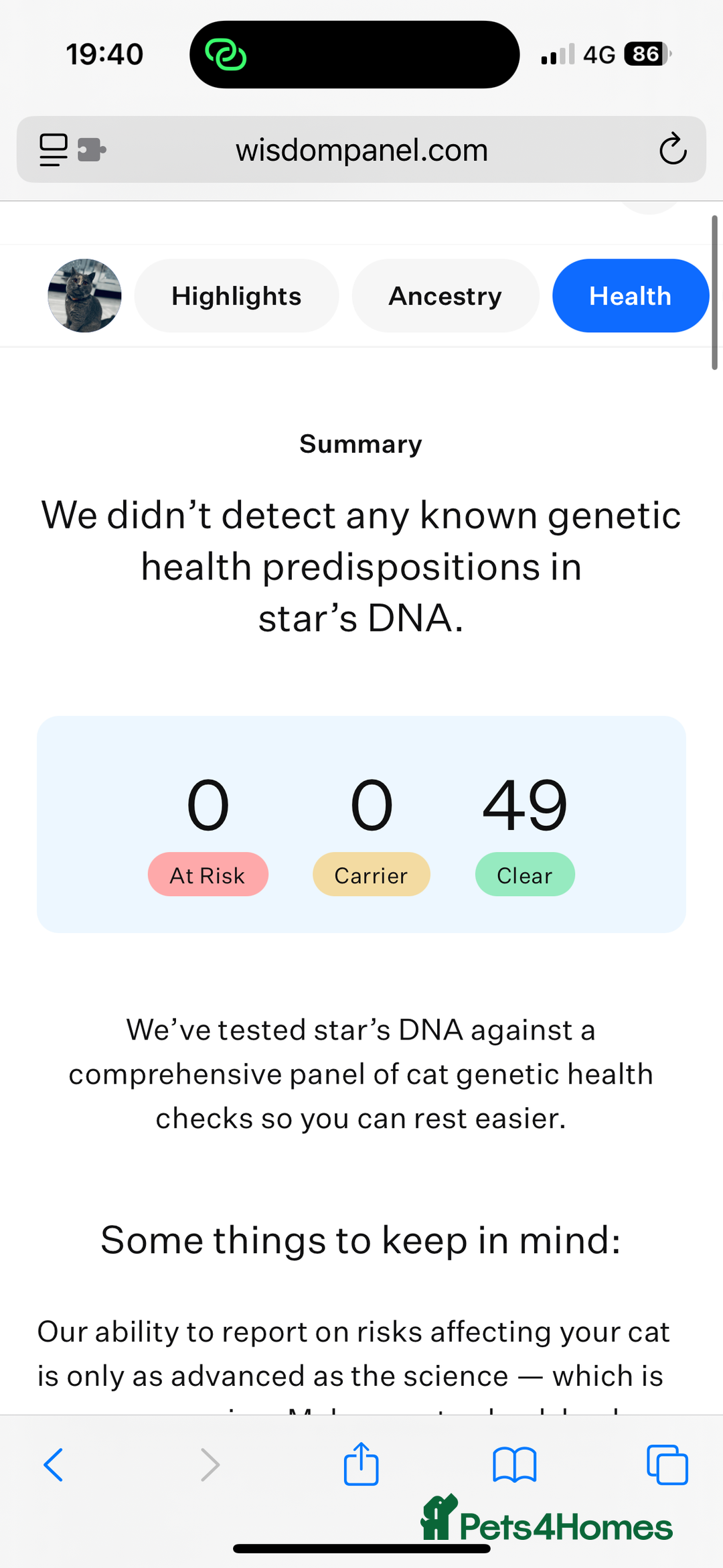The image size is (723, 1568).
Task: Tap the green link icon in Dynamic Island
Action: click(226, 54)
